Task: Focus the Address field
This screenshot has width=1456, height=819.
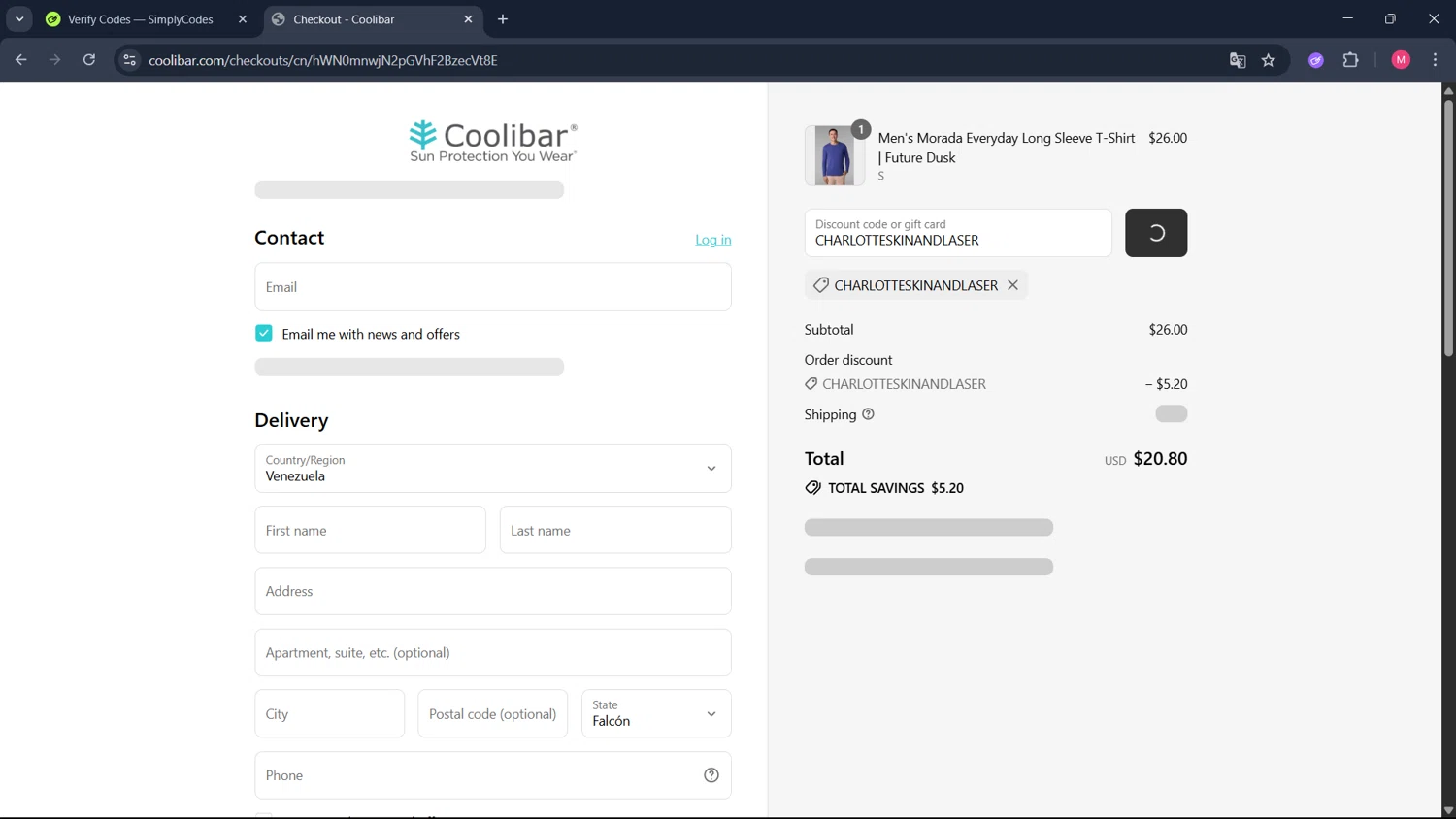Action: pyautogui.click(x=493, y=591)
